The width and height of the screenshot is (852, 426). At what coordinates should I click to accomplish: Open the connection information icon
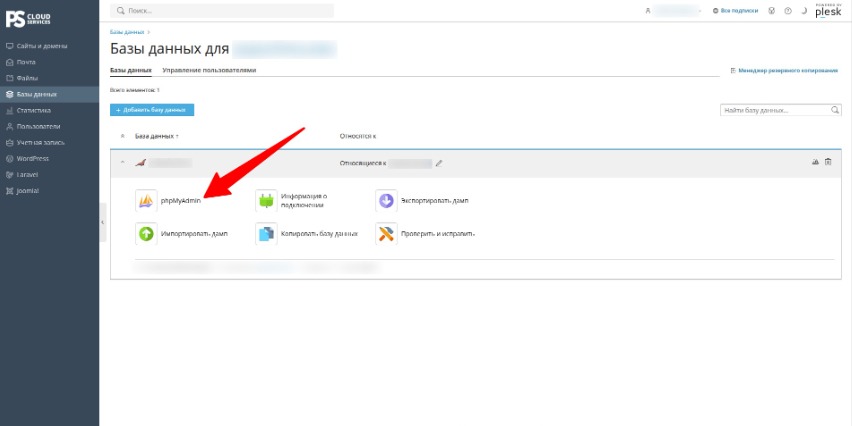point(266,201)
